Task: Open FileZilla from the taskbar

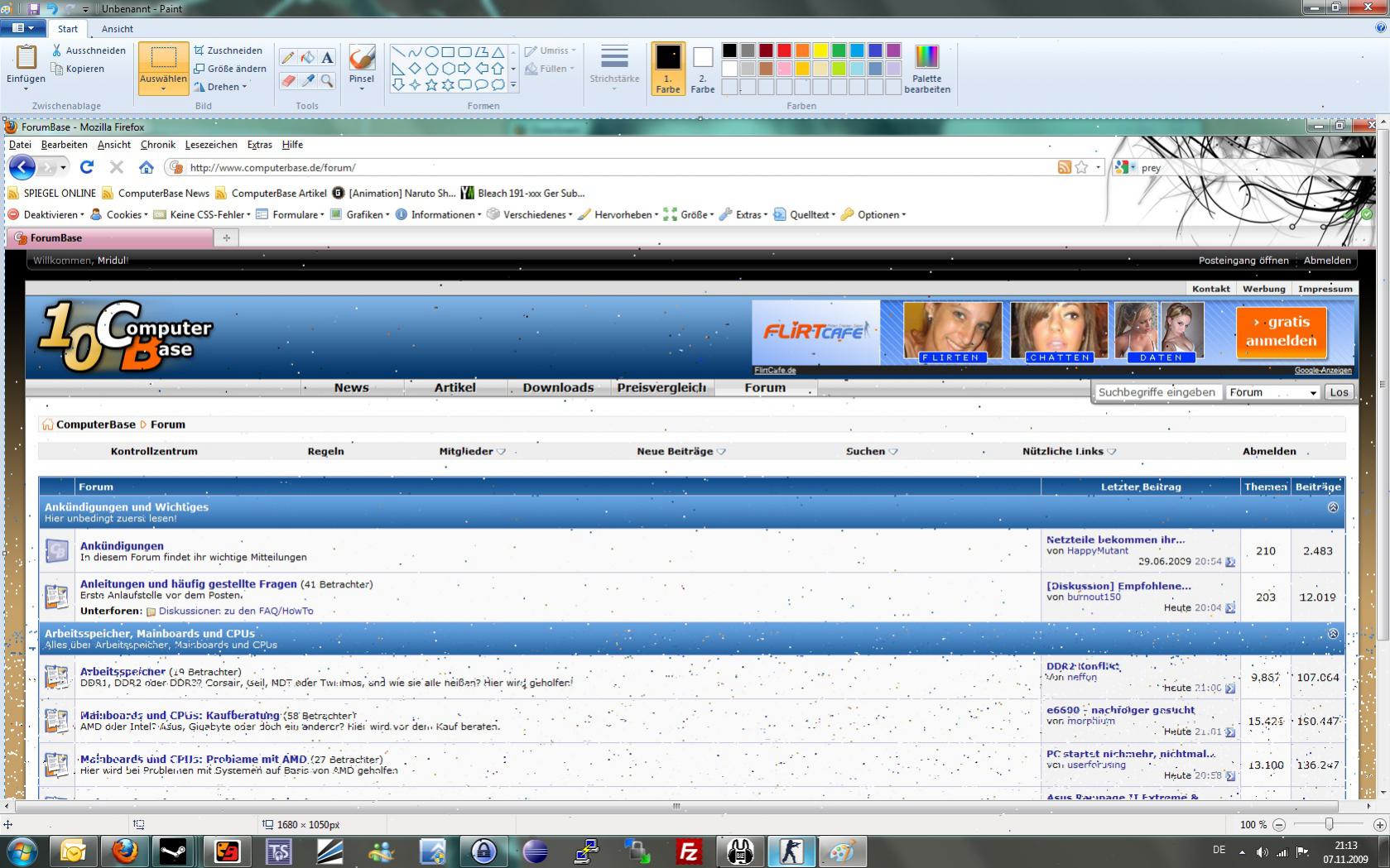Action: (689, 851)
